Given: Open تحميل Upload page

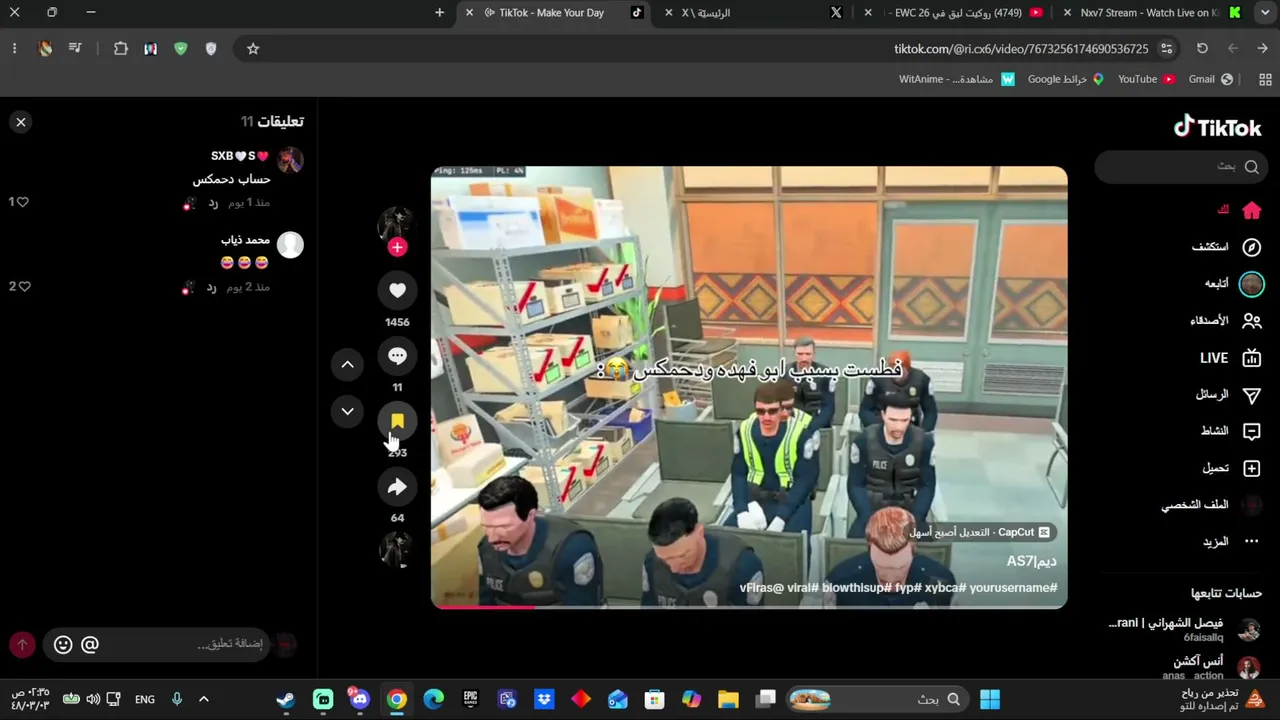Looking at the screenshot, I should pos(1231,468).
